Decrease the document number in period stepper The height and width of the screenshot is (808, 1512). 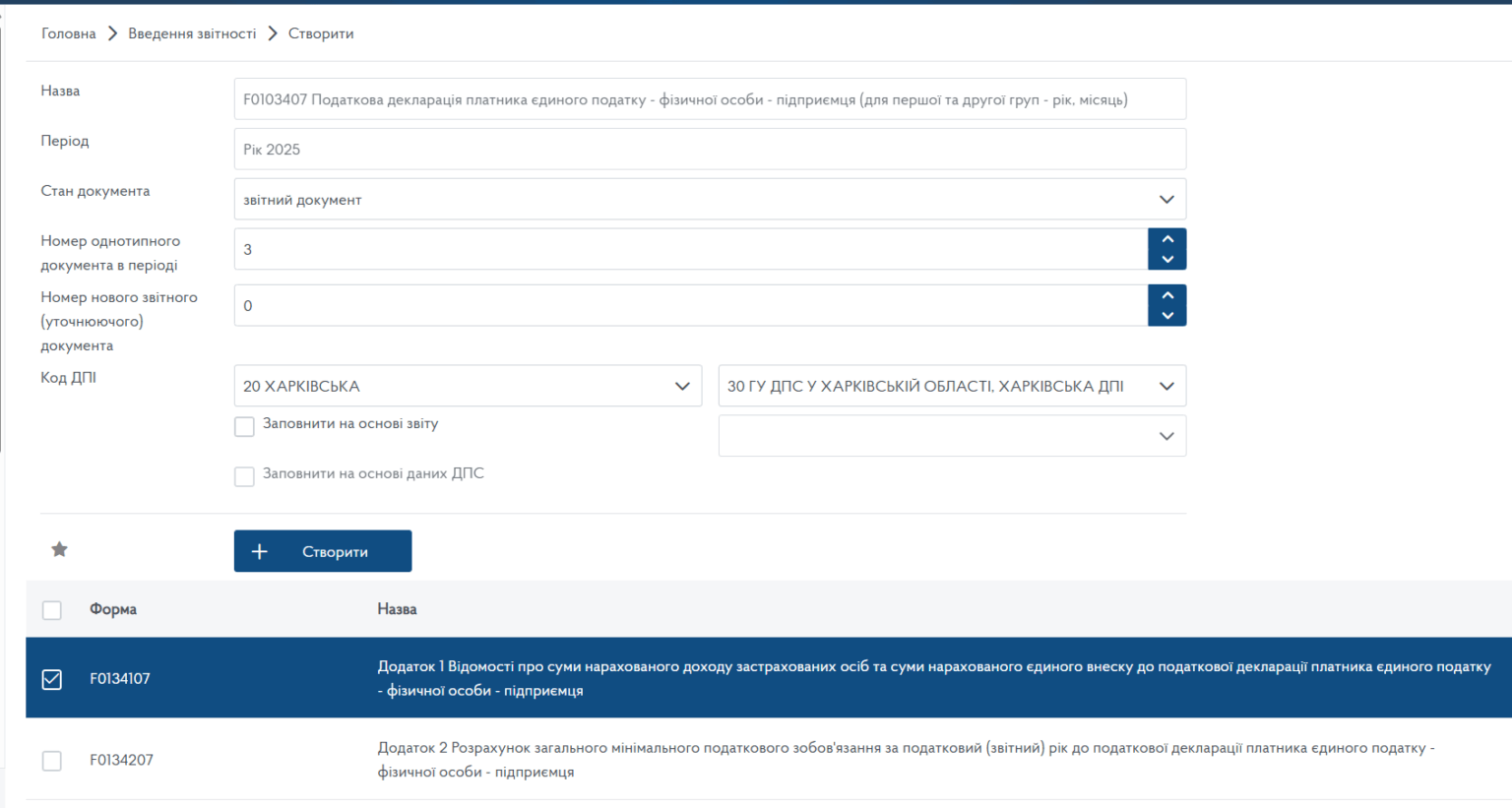click(1166, 260)
